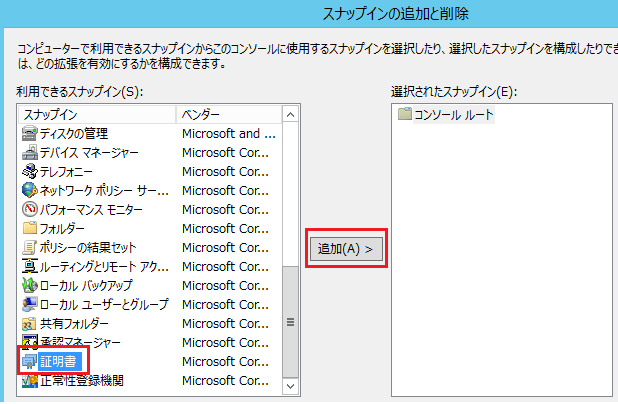This screenshot has height=404, width=618.
Task: Click the ディスクの管理 snap-in icon
Action: point(30,134)
